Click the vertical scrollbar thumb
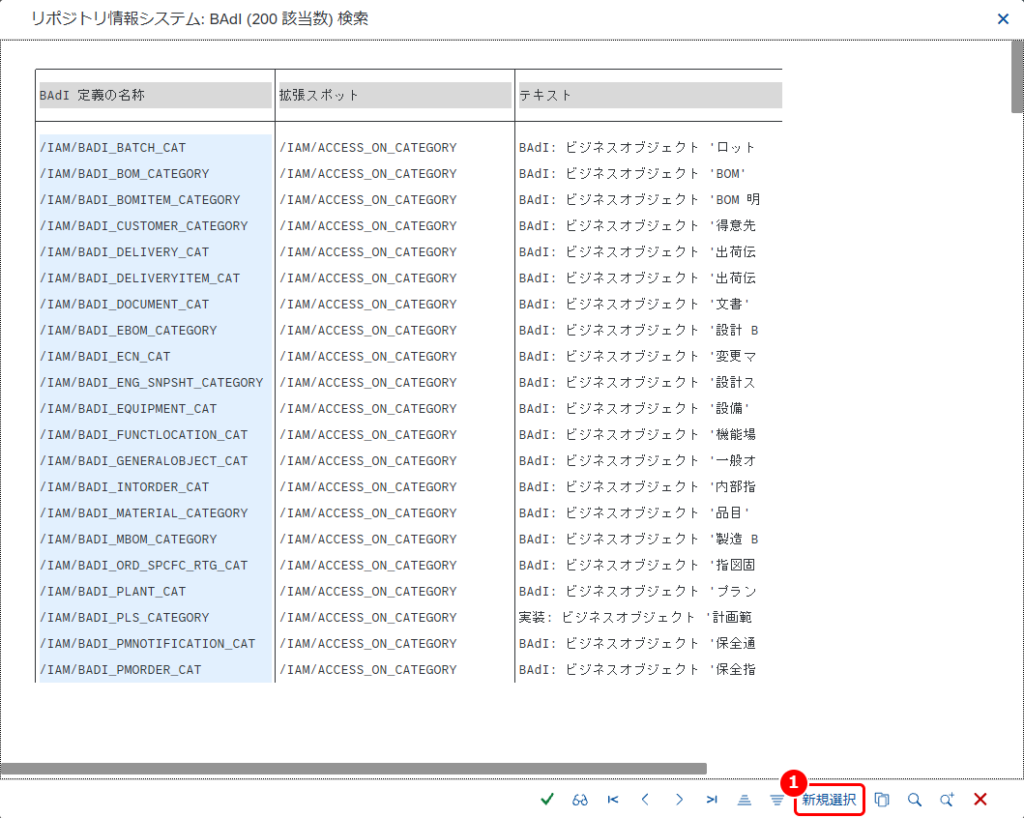The image size is (1024, 818). coord(1017,76)
